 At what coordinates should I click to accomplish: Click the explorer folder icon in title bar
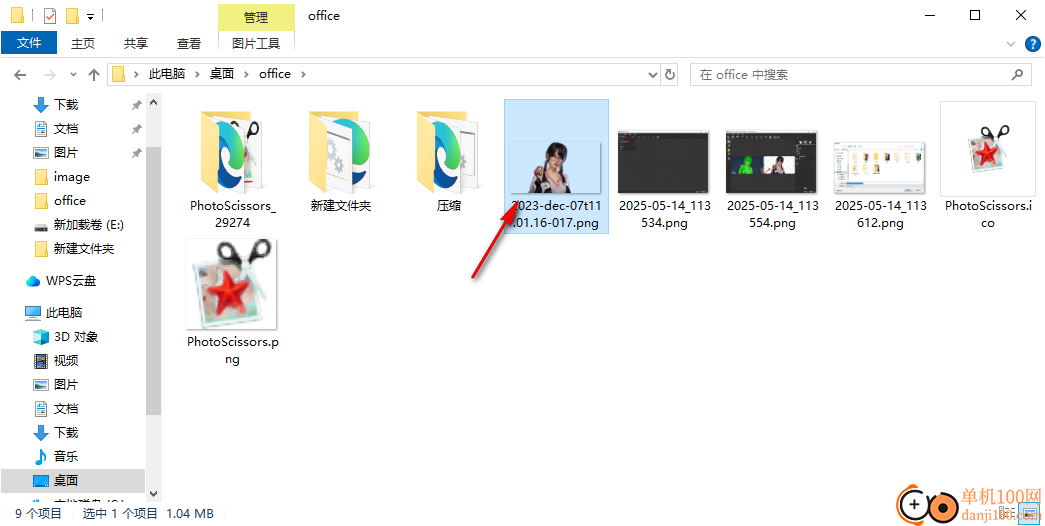tap(18, 15)
